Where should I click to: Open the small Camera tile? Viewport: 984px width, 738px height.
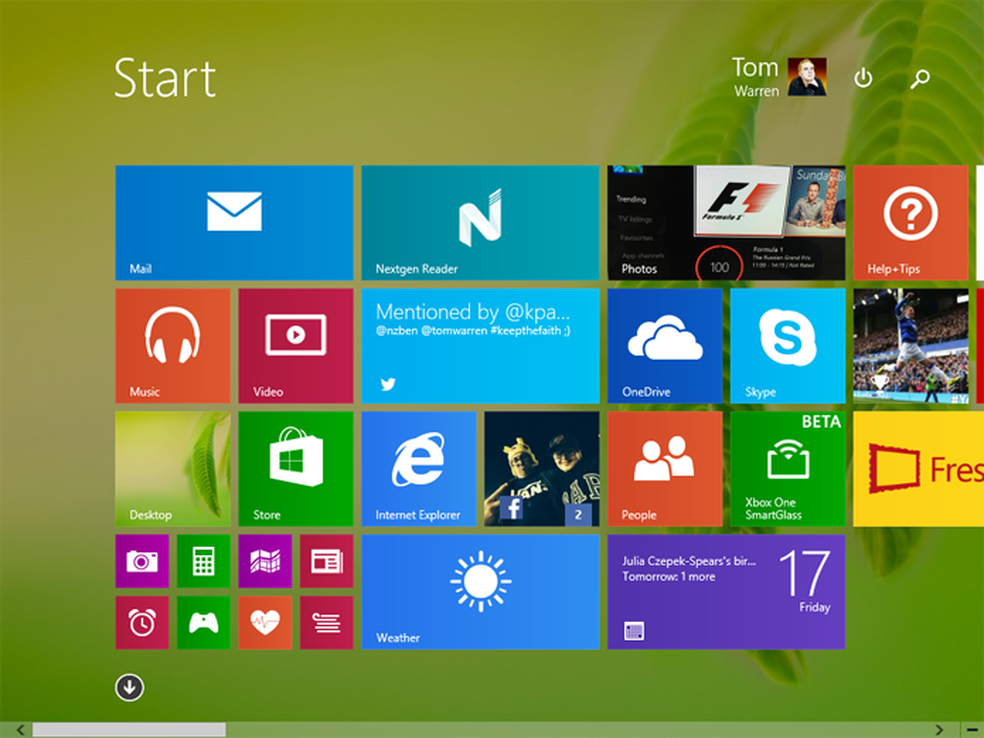[x=142, y=561]
